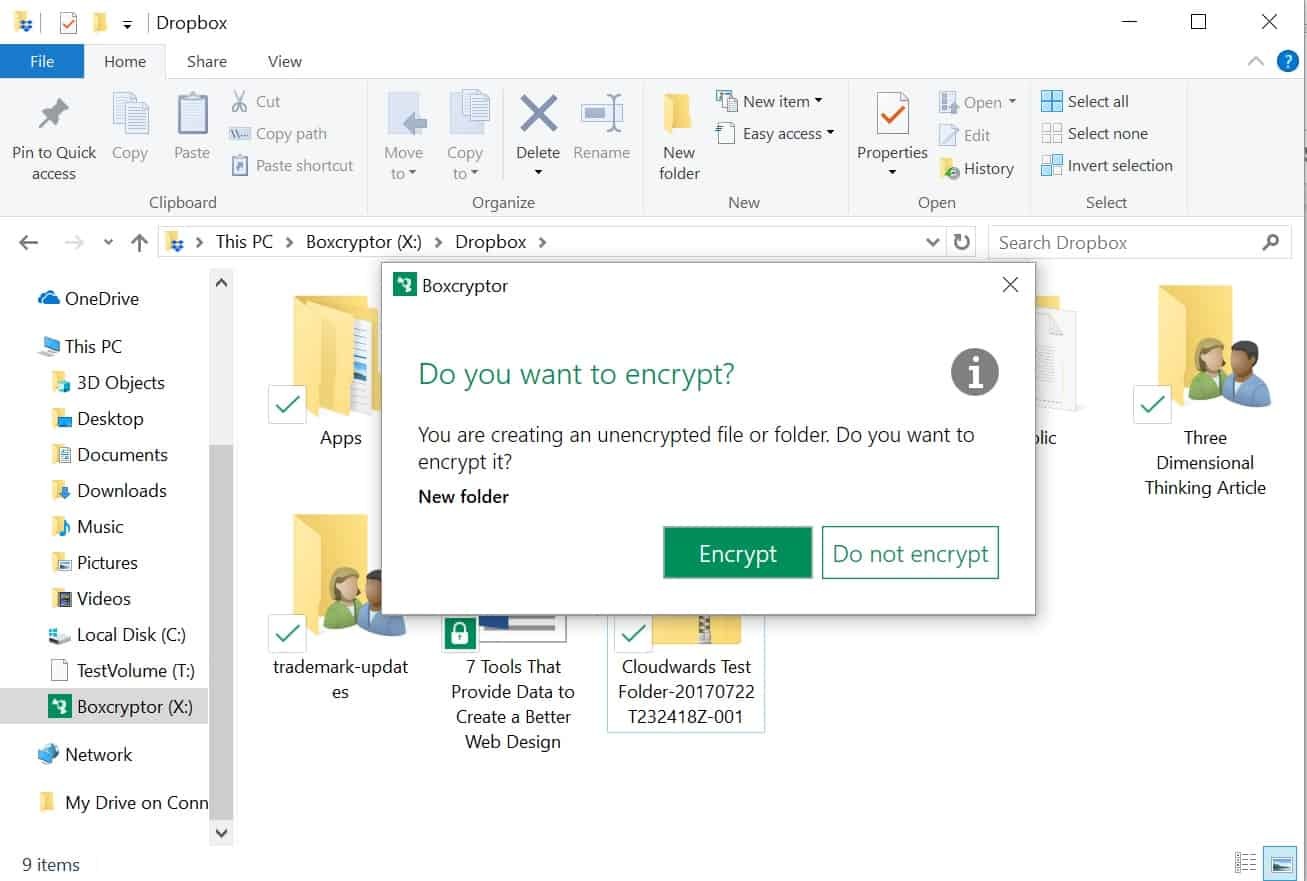The width and height of the screenshot is (1307, 881).
Task: Open Properties via the checkmark icon
Action: click(x=892, y=116)
